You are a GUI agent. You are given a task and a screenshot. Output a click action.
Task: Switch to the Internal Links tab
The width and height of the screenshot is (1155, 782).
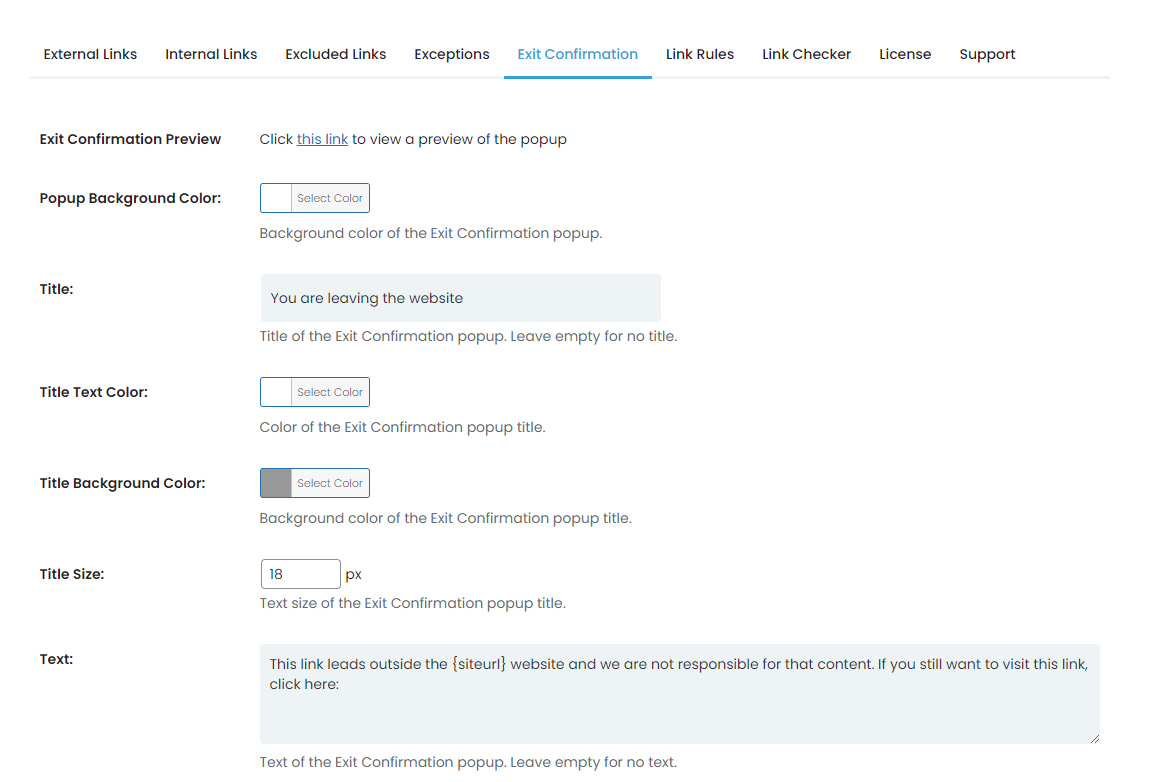pyautogui.click(x=211, y=54)
